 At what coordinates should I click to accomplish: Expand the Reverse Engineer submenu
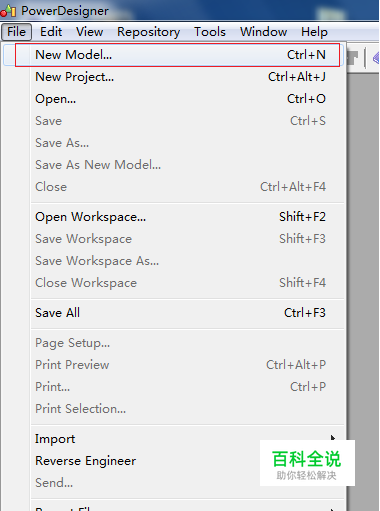coord(188,461)
